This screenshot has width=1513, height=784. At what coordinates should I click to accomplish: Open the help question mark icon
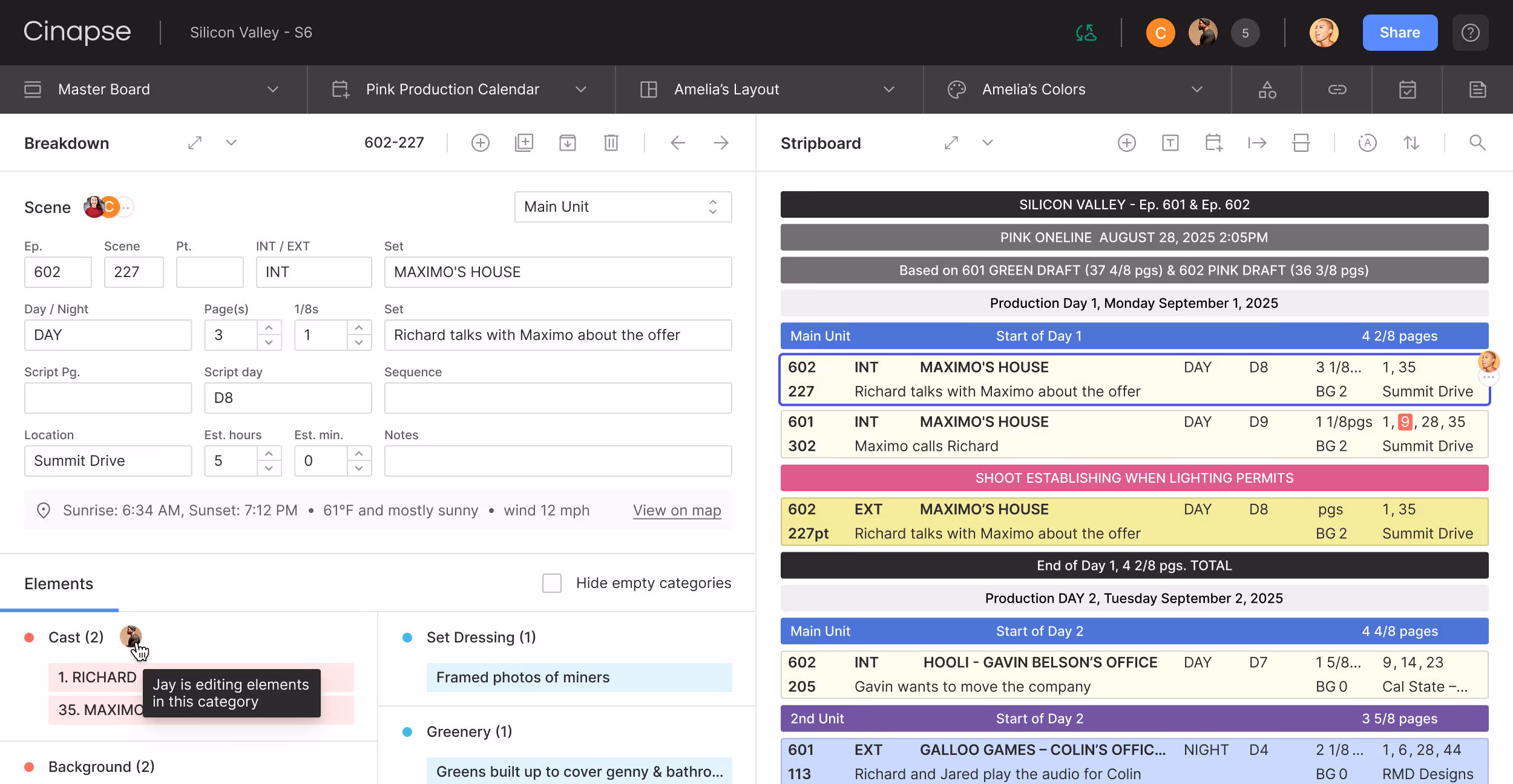pyautogui.click(x=1470, y=33)
